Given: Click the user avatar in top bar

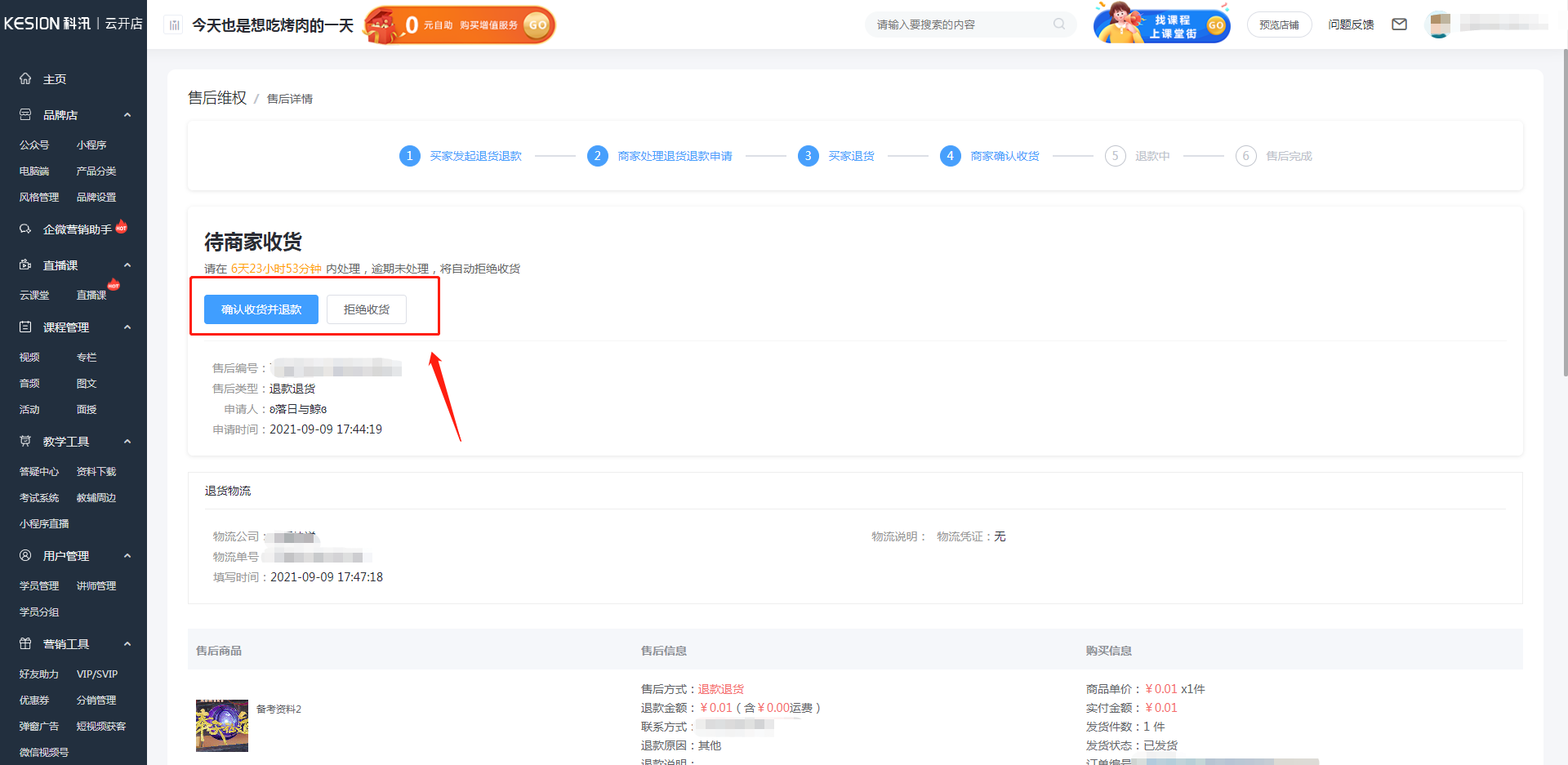Looking at the screenshot, I should pyautogui.click(x=1439, y=24).
